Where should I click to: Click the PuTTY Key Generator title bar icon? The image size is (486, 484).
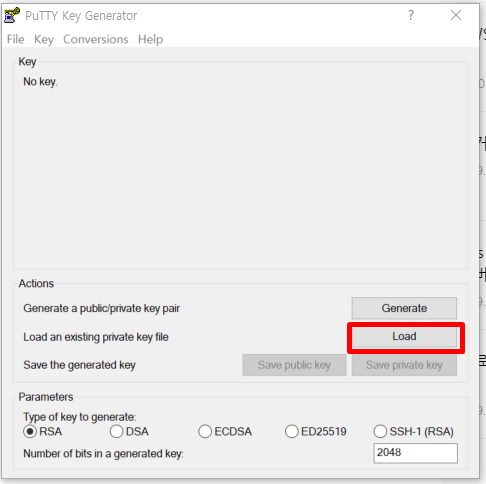(x=12, y=15)
